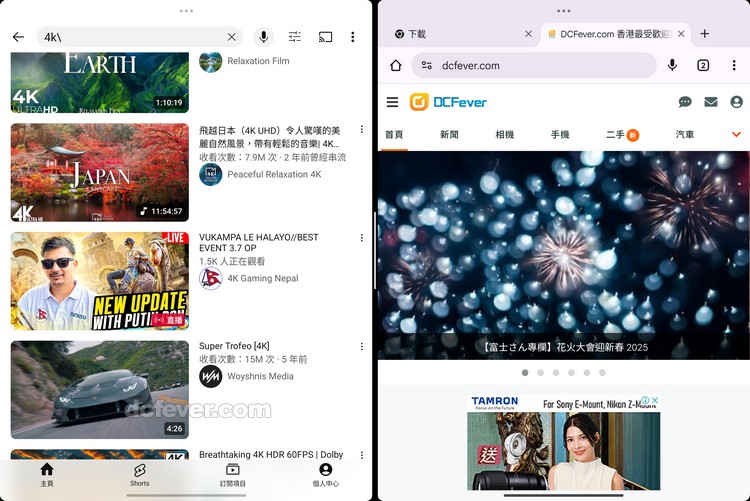750x501 pixels.
Task: Open the VUKAMPA LE HALAYO//BEST EVENT title
Action: click(x=259, y=243)
